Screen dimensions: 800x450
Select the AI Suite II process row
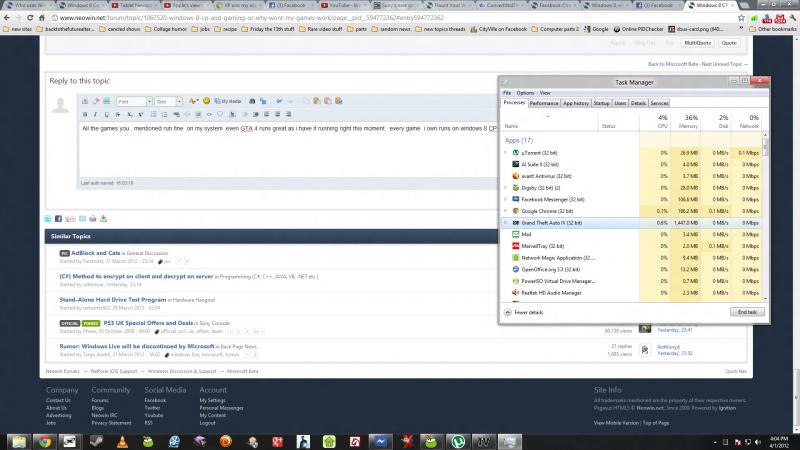[631, 164]
